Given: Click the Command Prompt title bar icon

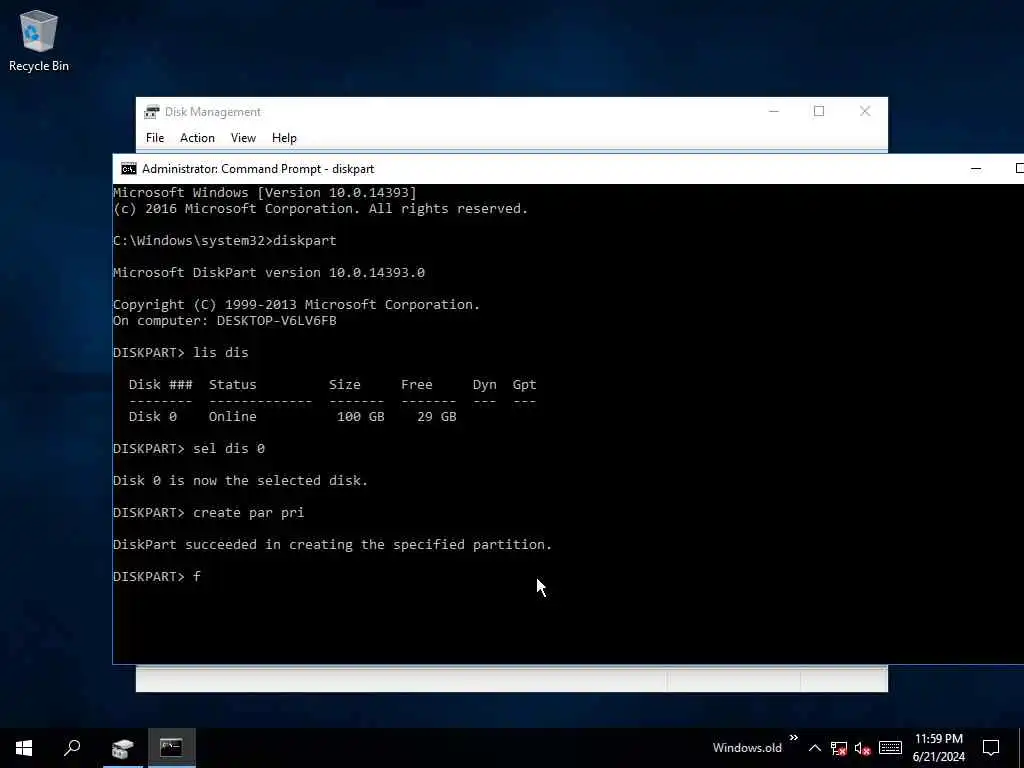Looking at the screenshot, I should [129, 169].
